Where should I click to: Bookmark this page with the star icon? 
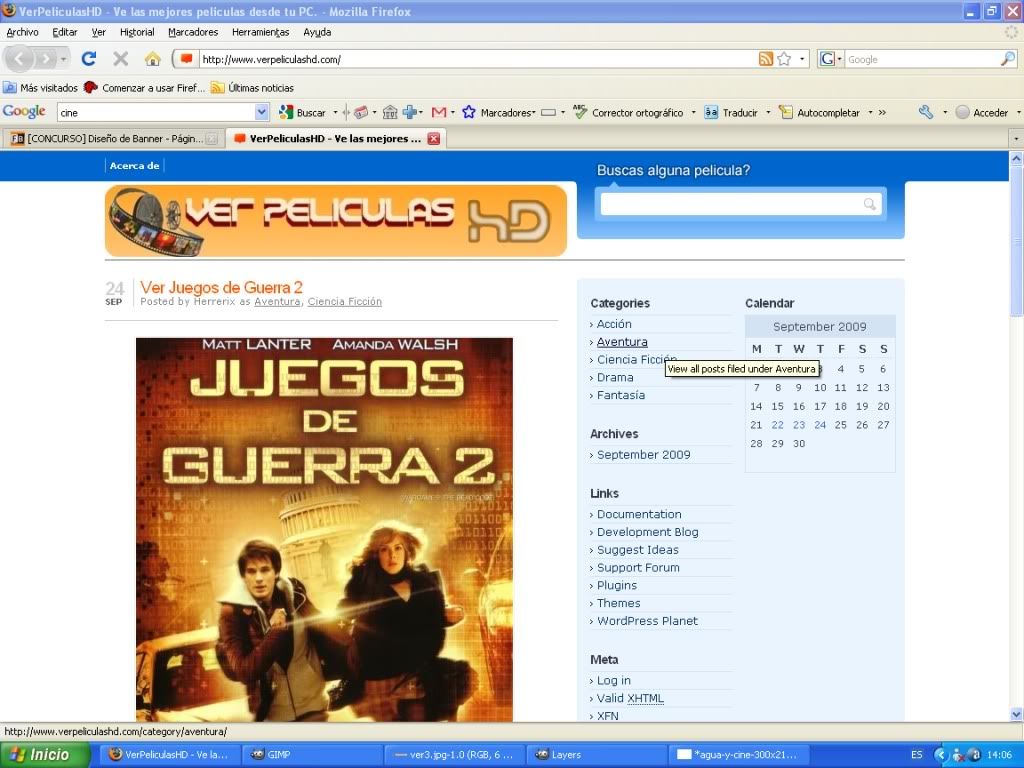784,59
